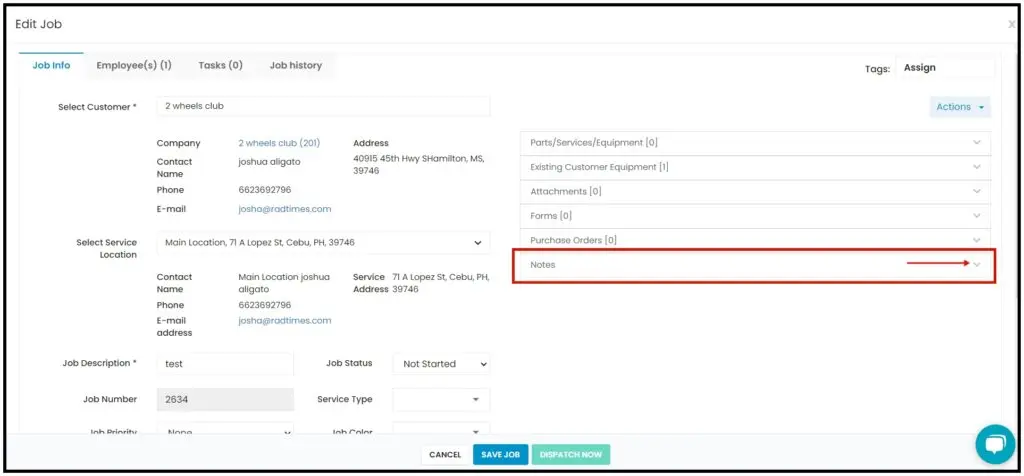The width and height of the screenshot is (1024, 476).
Task: Open the Job Status dropdown
Action: pos(441,364)
